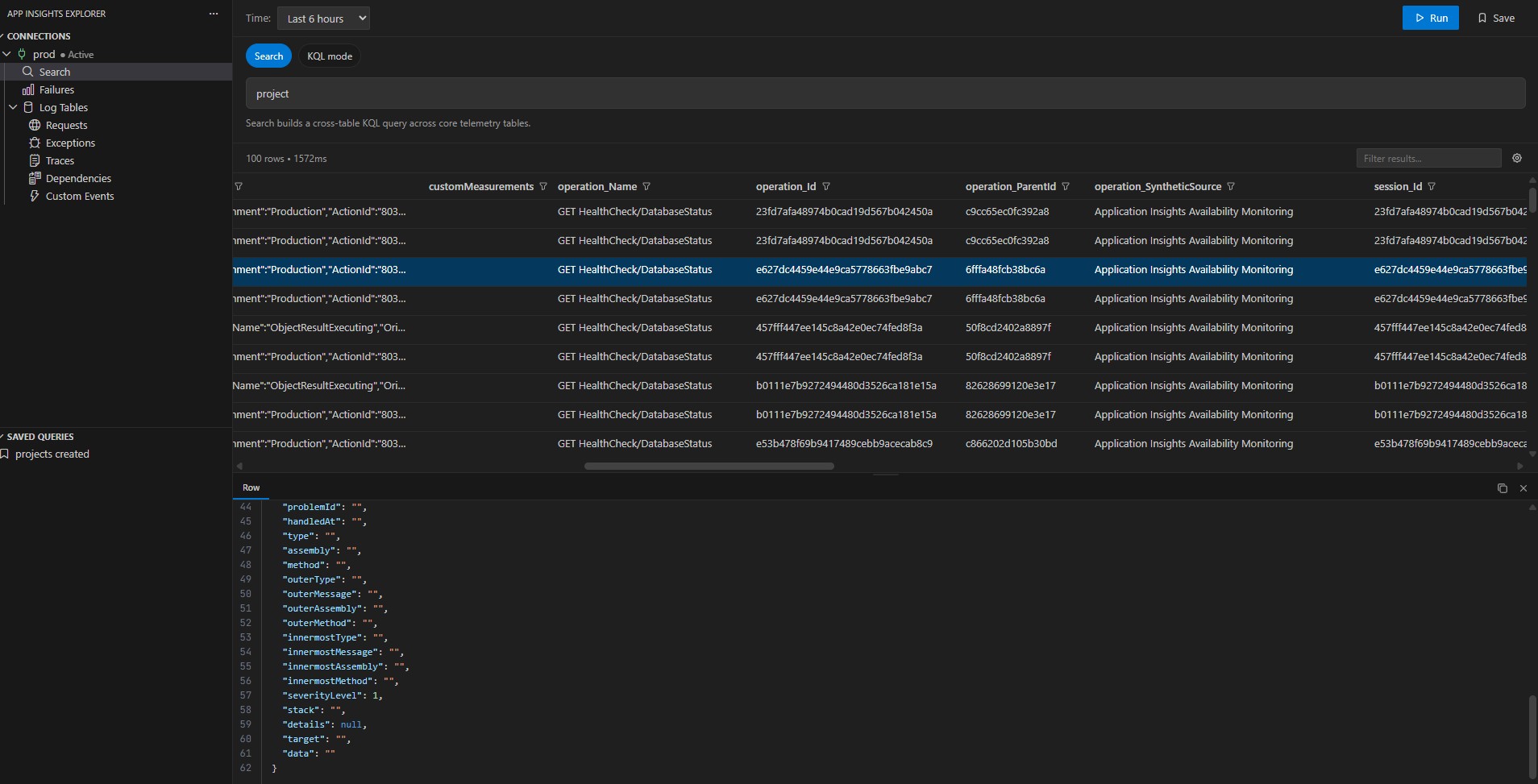Filter the operation_Id column
Screen dimensions: 1538x784
tap(826, 186)
